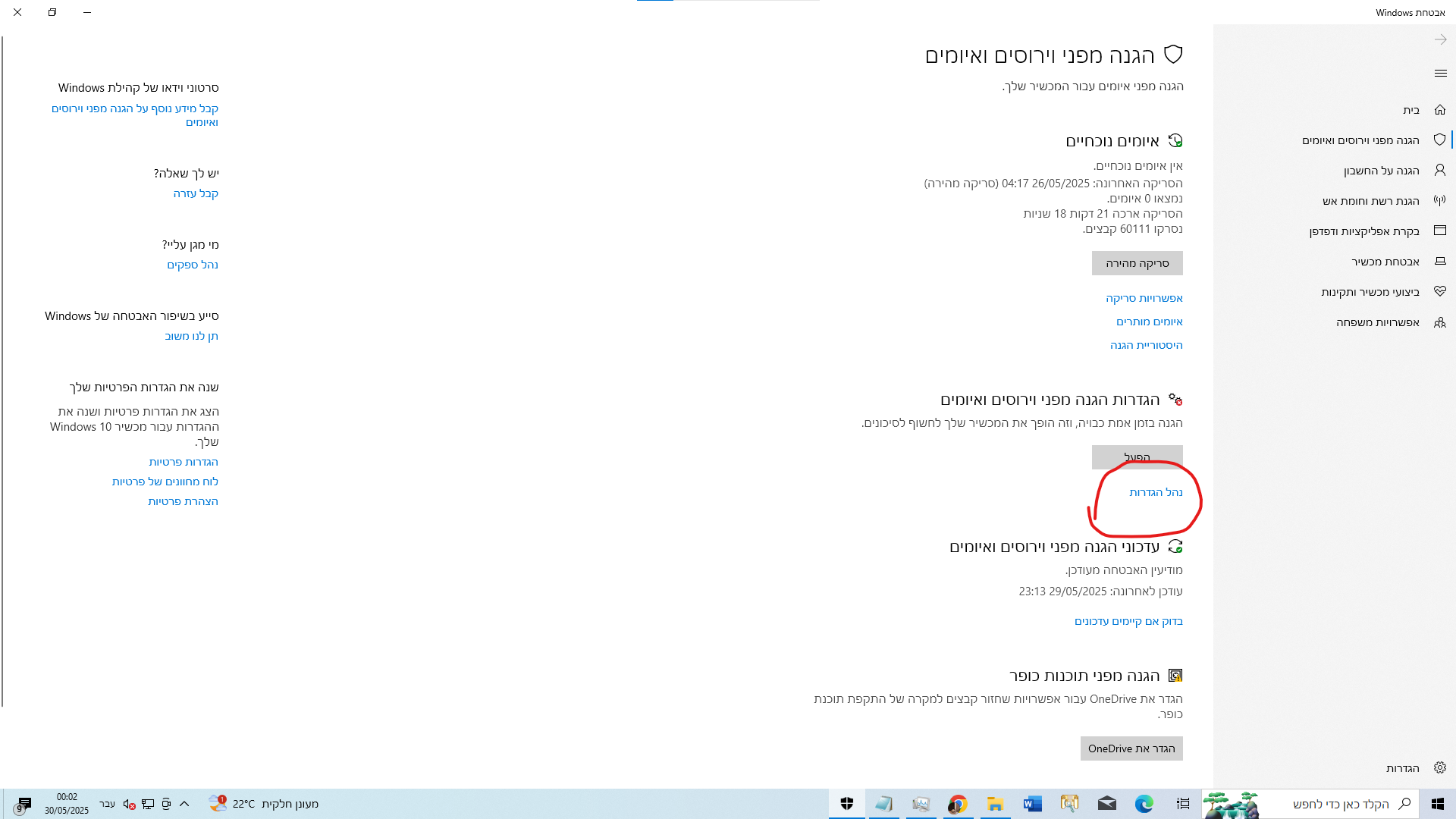This screenshot has width=1456, height=819.
Task: Click the current threats clock-shield icon
Action: click(1175, 140)
